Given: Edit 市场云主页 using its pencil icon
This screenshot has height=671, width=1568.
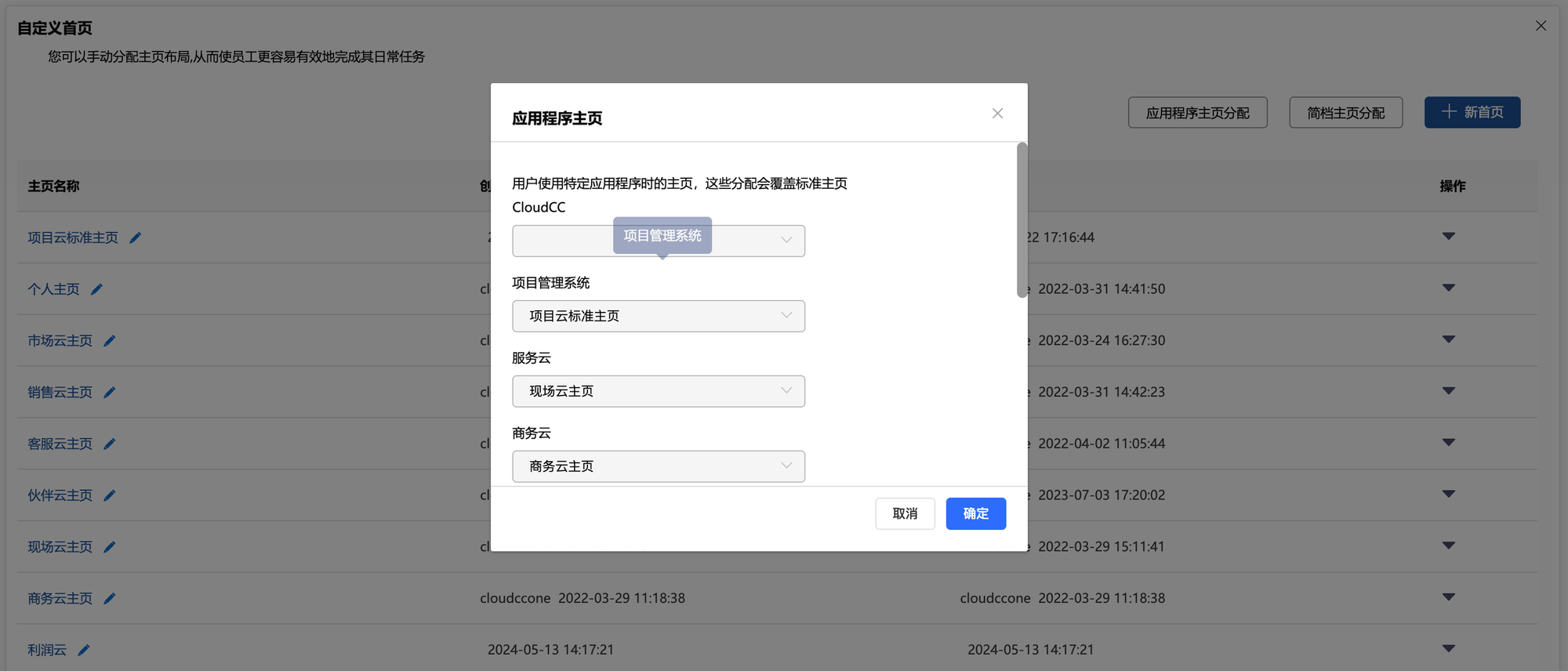Looking at the screenshot, I should coord(110,341).
